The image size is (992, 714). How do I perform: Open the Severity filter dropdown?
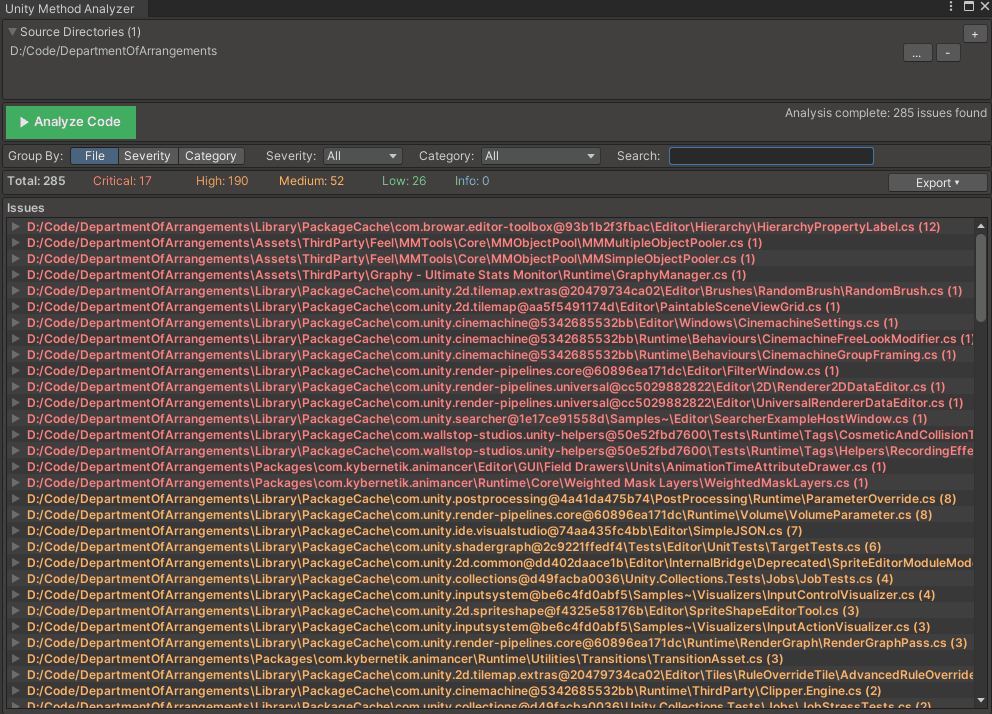[362, 156]
